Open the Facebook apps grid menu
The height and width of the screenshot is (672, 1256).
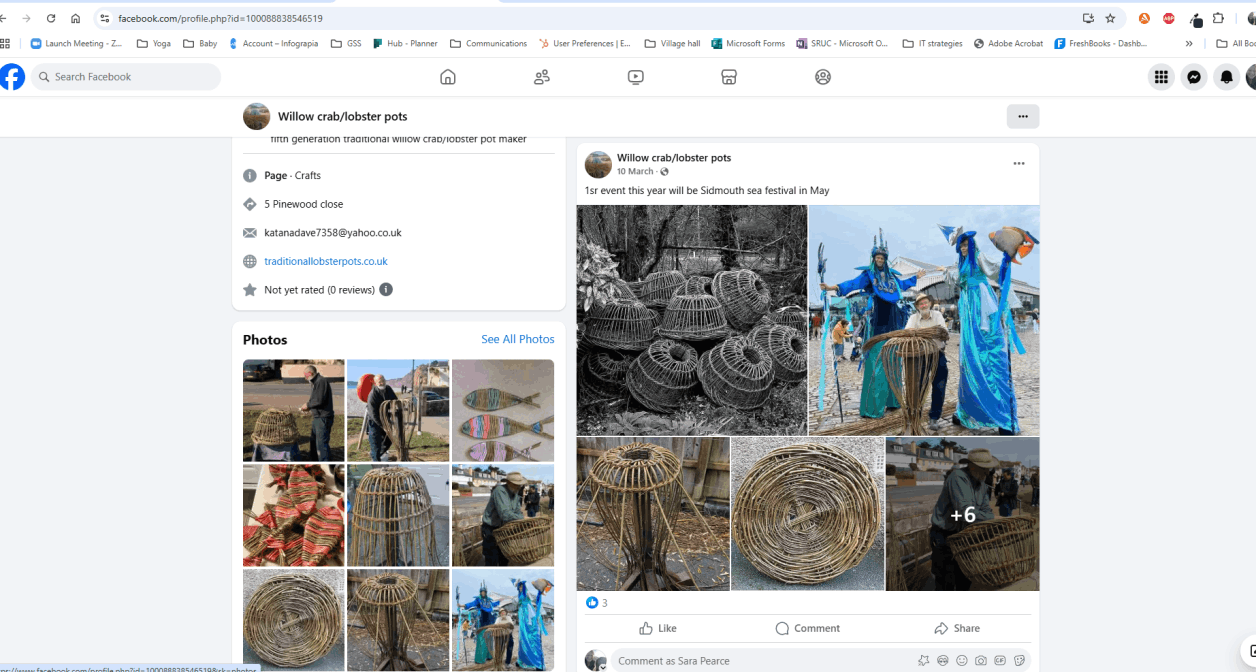1161,77
